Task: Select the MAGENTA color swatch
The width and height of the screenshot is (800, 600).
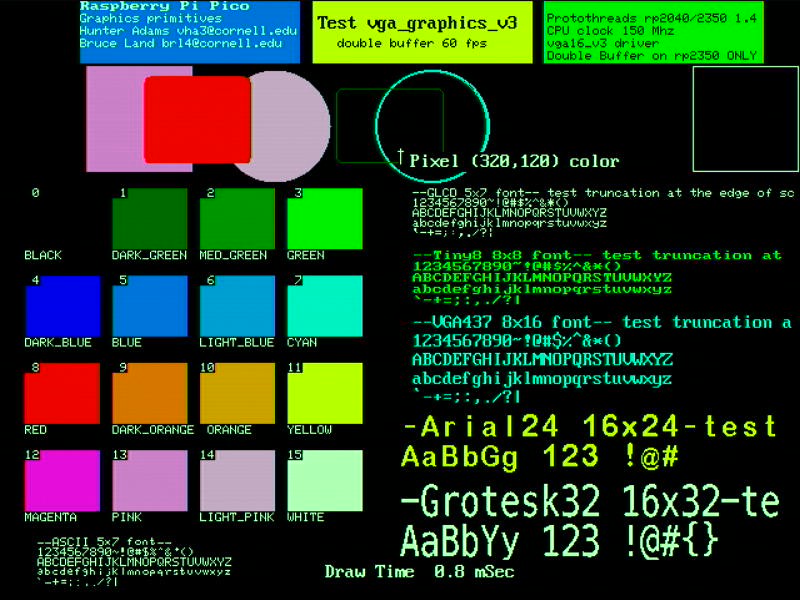Action: point(62,481)
